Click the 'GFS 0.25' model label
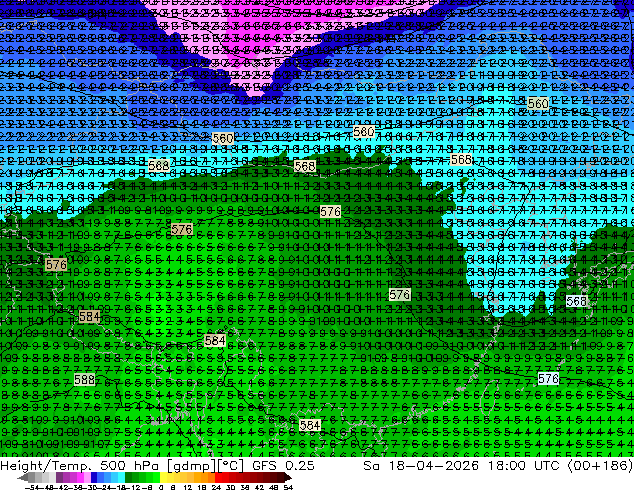 click(x=283, y=466)
